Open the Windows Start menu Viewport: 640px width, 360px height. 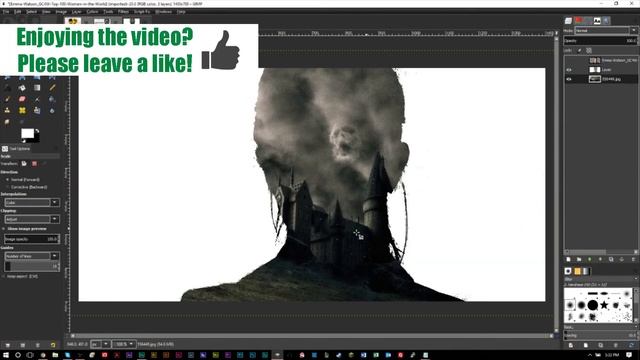click(x=6, y=355)
